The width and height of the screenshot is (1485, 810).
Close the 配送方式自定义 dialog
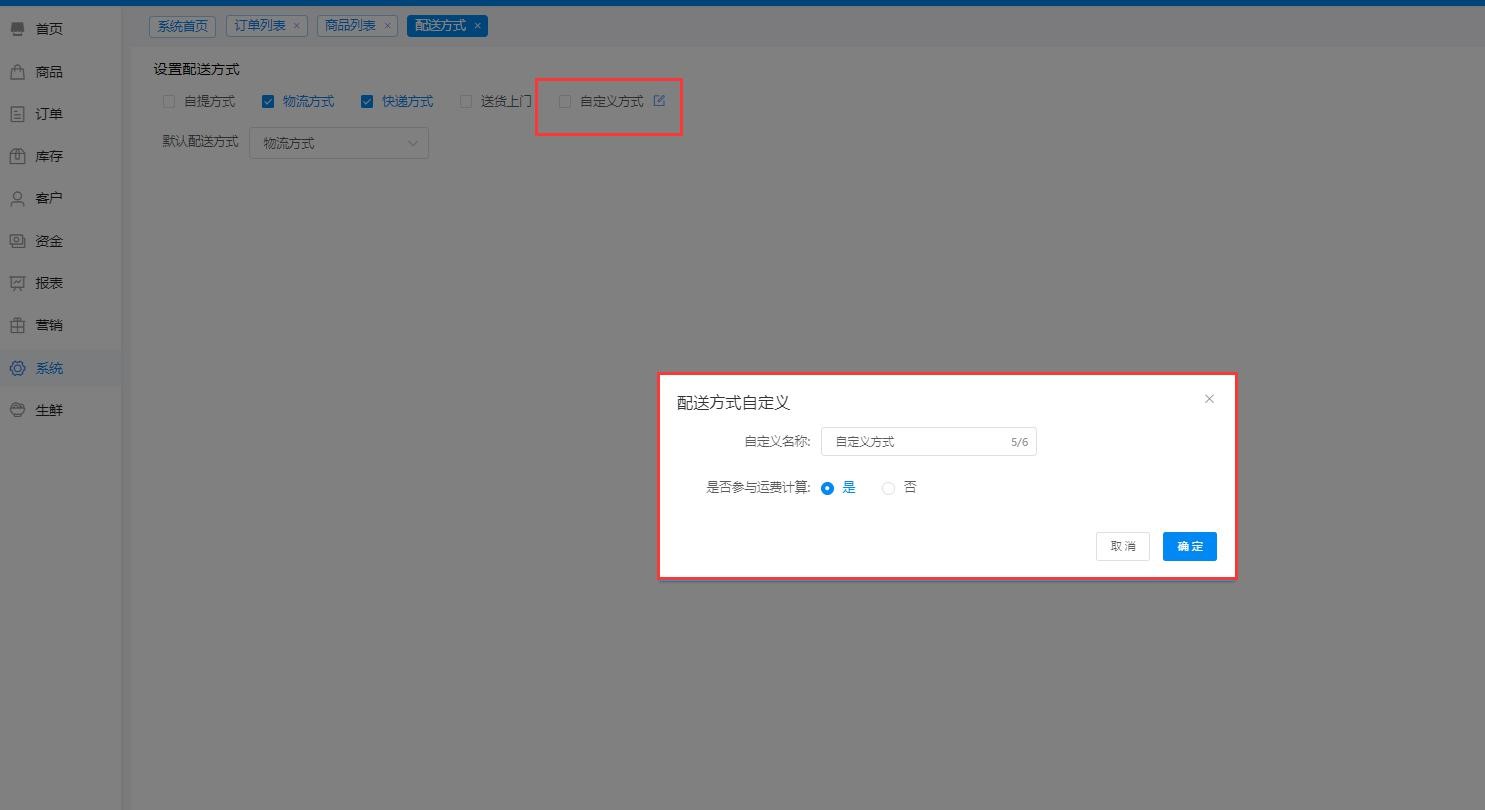(x=1209, y=399)
